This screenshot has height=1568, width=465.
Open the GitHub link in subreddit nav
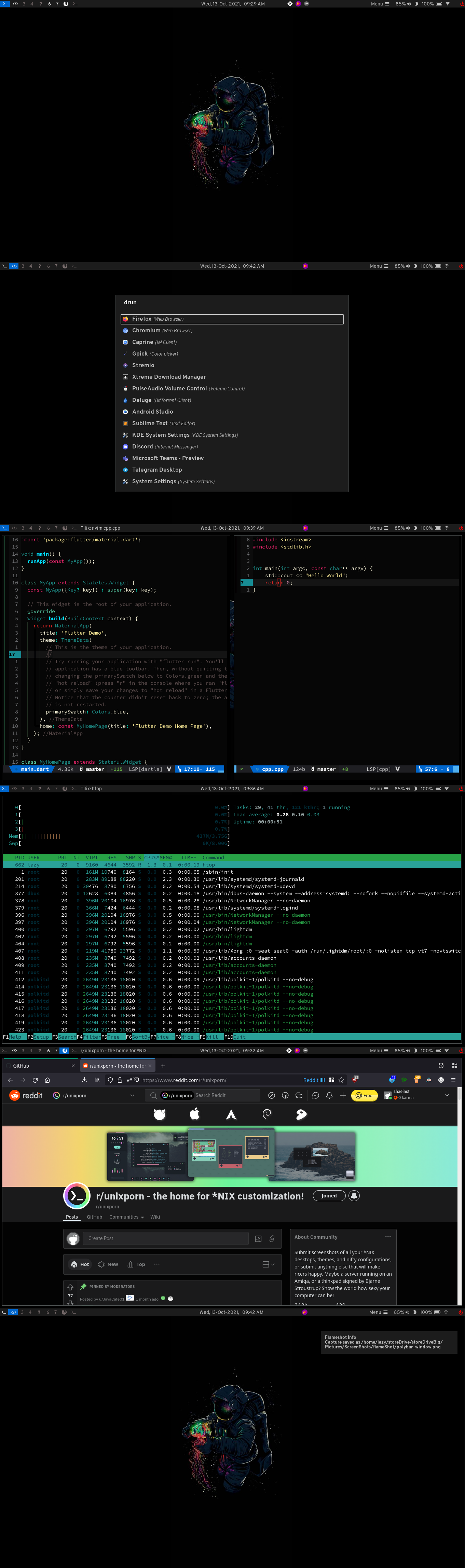click(94, 1217)
